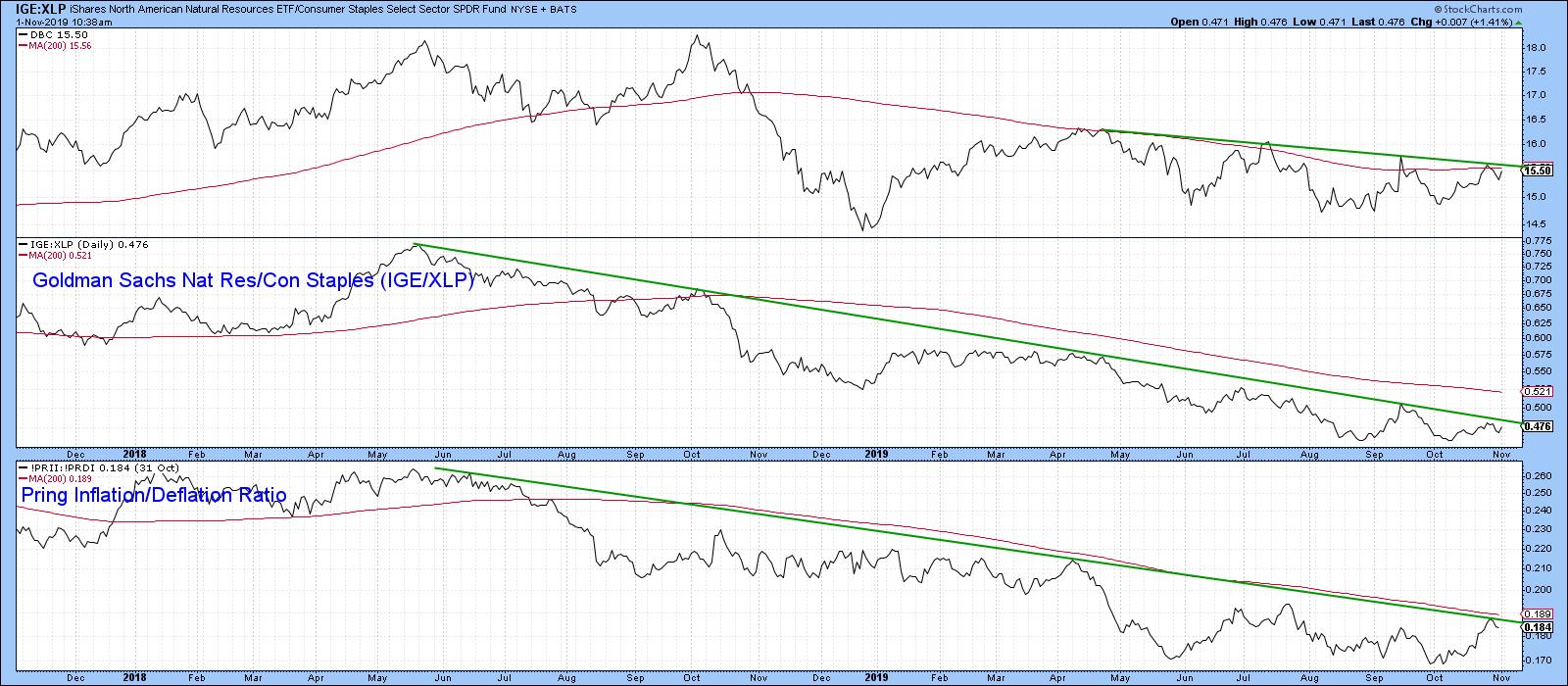Click the 2019 label under the Pring ratio panel
The image size is (1568, 686).
[876, 676]
